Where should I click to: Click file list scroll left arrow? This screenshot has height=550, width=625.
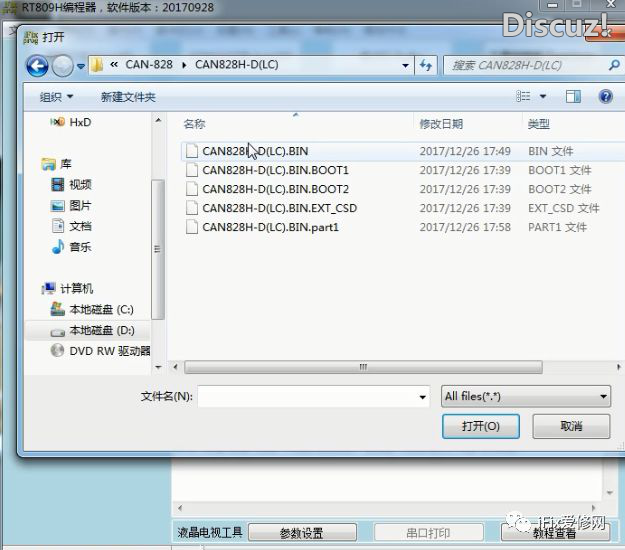(175, 367)
